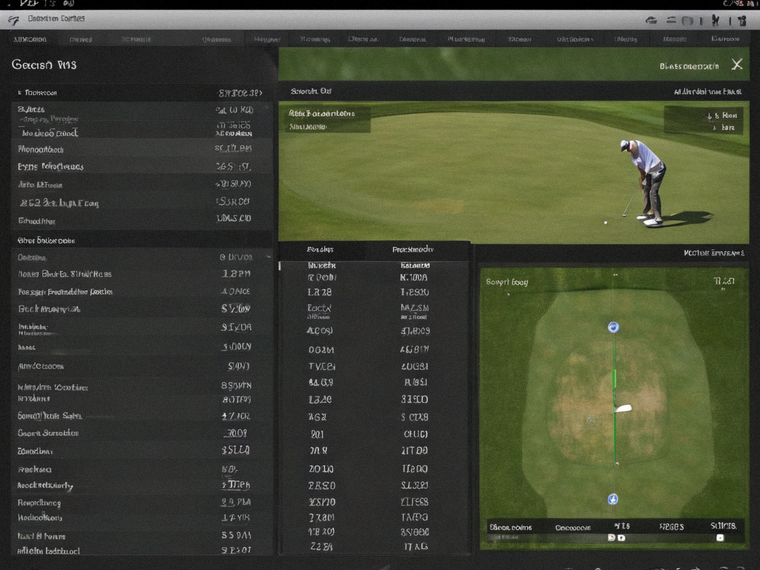Screen dimensions: 760x570
Task: Switch to the right tab above the numbers table
Action: [413, 250]
